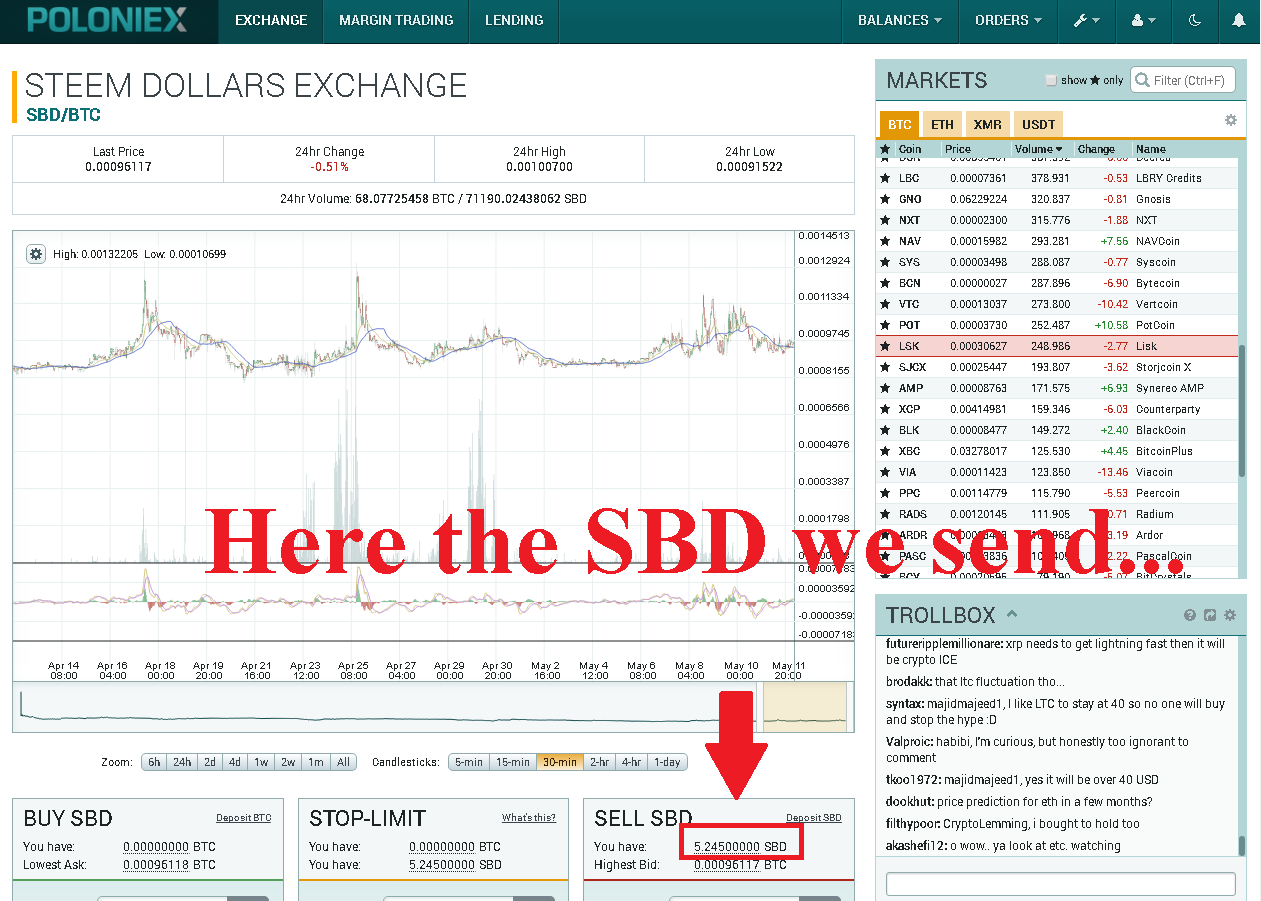Viewport: 1261px width, 901px height.
Task: Toggle favorite star for VTC
Action: pos(884,304)
